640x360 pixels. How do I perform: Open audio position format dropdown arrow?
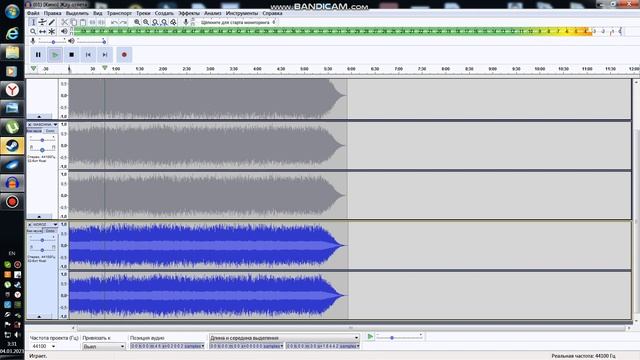(x=202, y=346)
